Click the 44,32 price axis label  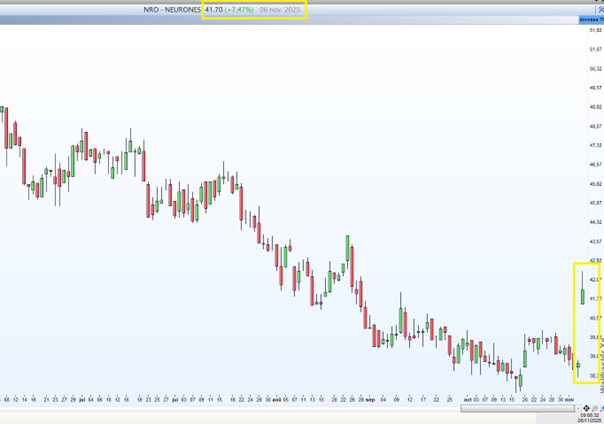click(x=596, y=222)
